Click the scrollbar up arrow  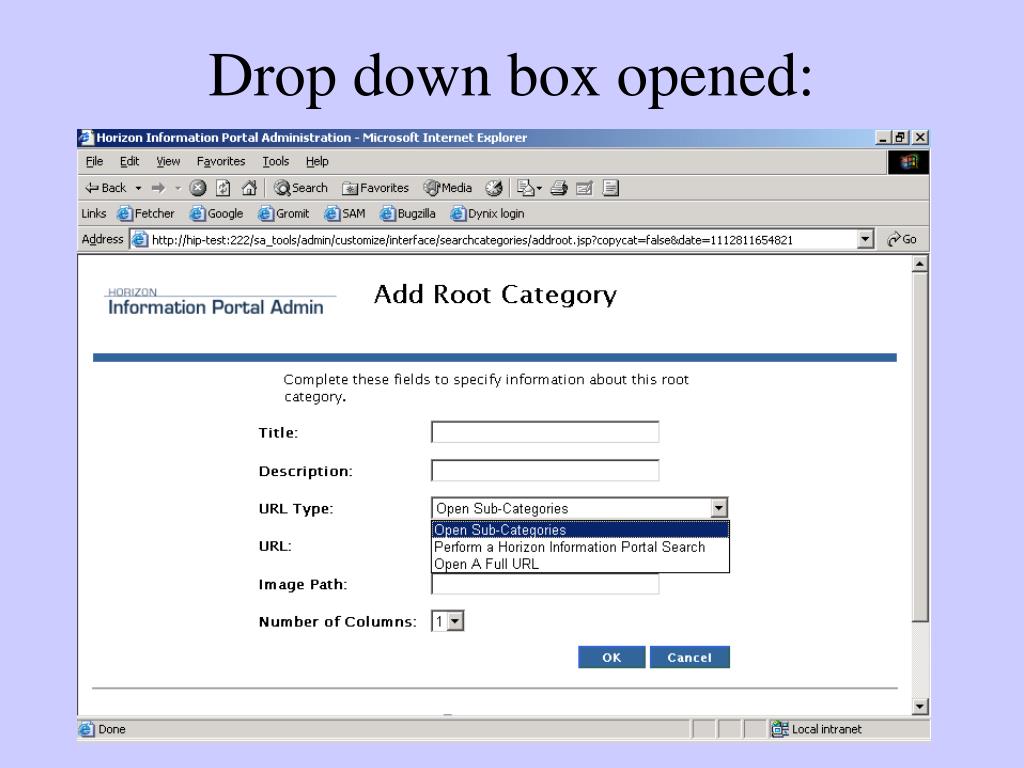[x=920, y=264]
